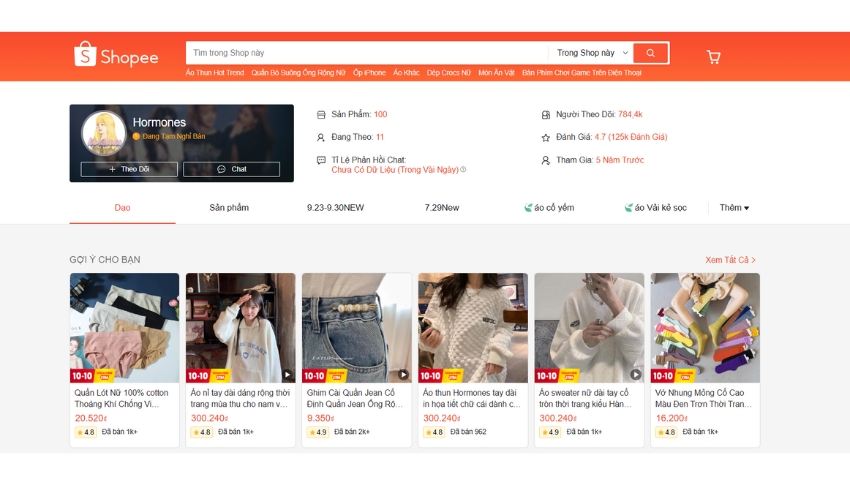Click 'Bàn Phím Chơi Game Trên Điện Thoại' link
Screen dimensions: 850x485
pyautogui.click(x=582, y=73)
